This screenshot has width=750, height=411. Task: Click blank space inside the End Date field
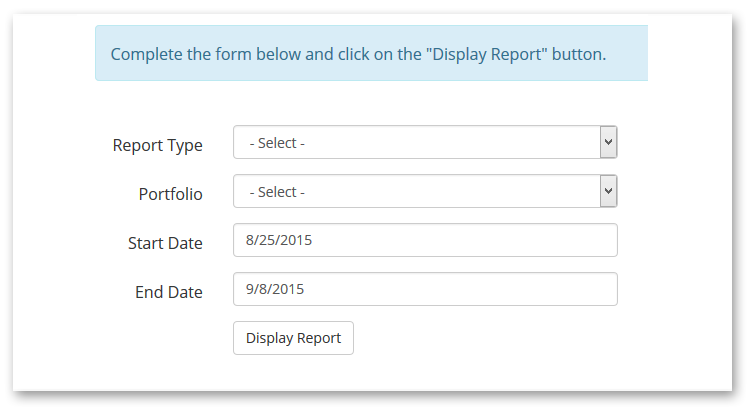click(x=459, y=289)
